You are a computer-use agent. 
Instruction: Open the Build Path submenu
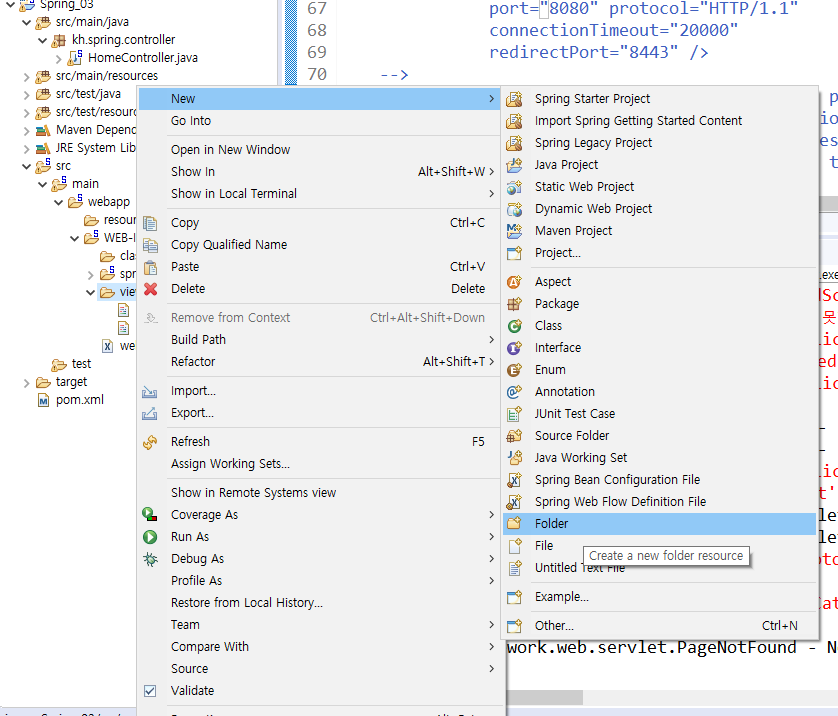[x=320, y=340]
